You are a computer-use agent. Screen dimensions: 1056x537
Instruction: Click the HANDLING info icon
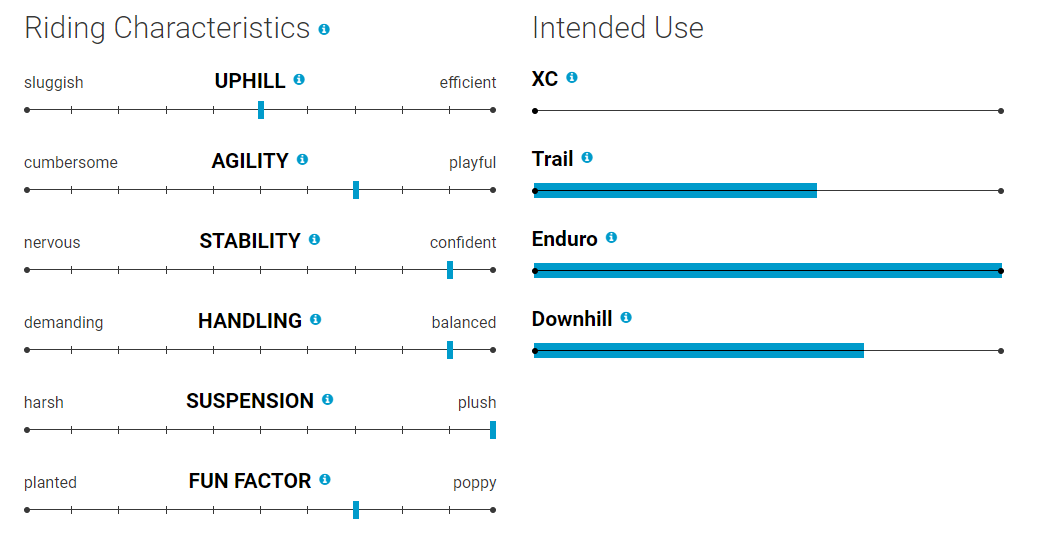tap(316, 320)
